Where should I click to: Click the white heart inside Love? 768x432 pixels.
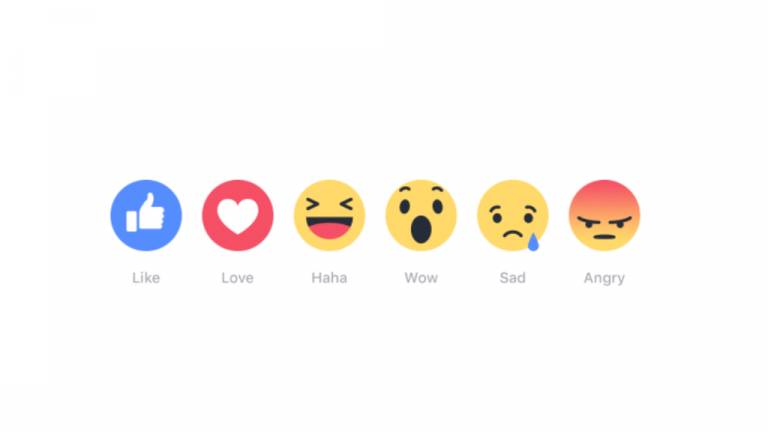tap(238, 216)
